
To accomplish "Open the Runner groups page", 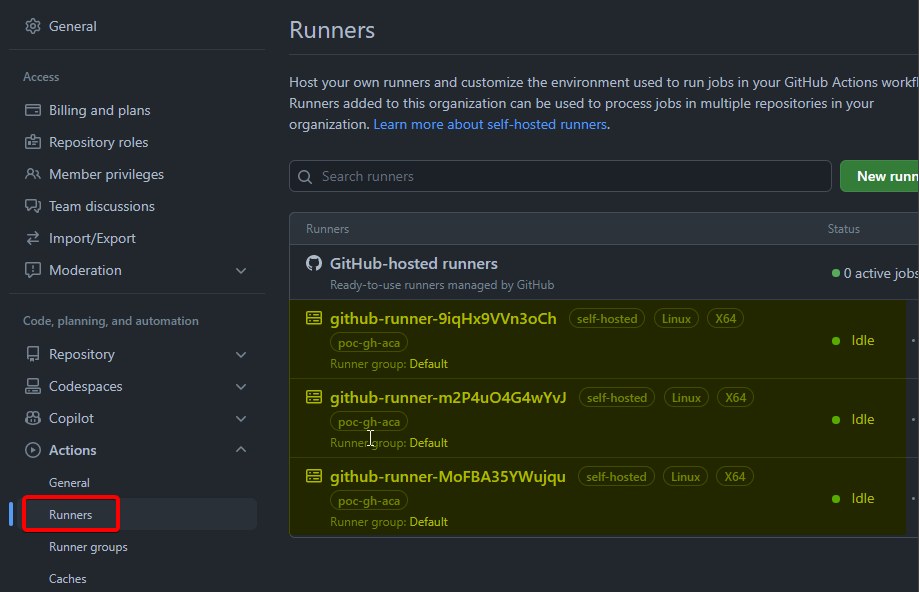I will (x=87, y=546).
